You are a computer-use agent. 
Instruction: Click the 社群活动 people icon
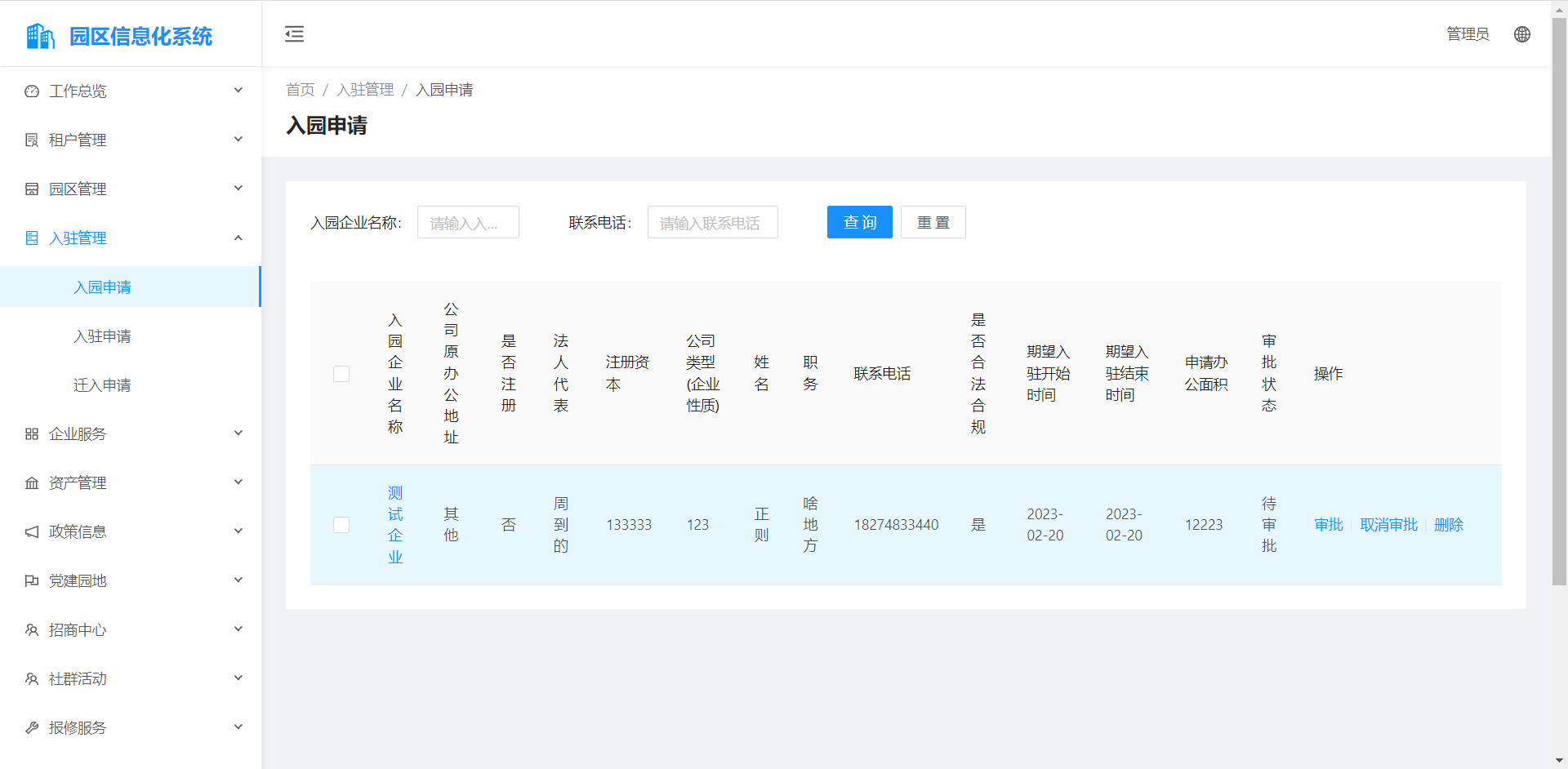[32, 679]
